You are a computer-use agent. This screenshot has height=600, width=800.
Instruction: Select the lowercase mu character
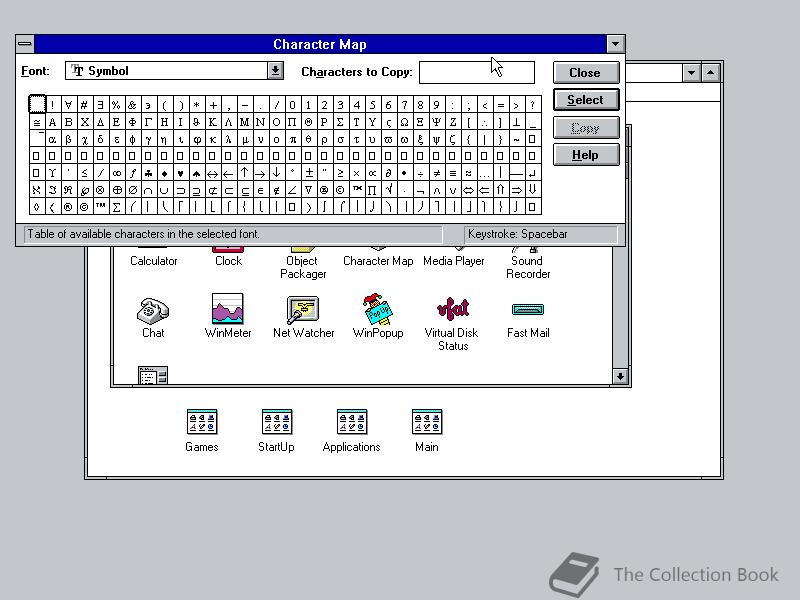click(x=244, y=139)
